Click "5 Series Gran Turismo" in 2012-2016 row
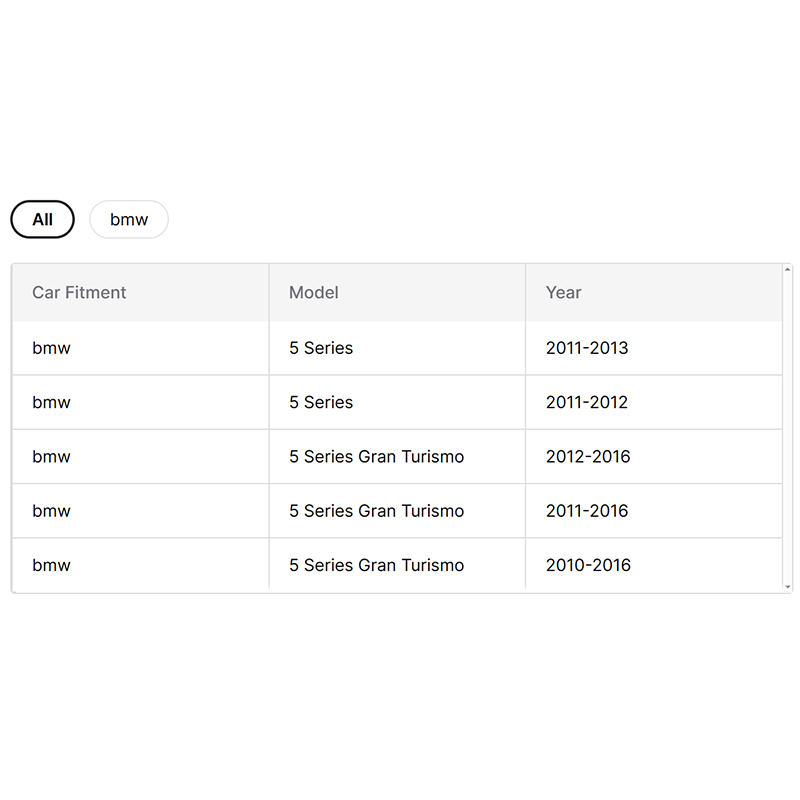This screenshot has width=800, height=800. pyautogui.click(x=376, y=456)
